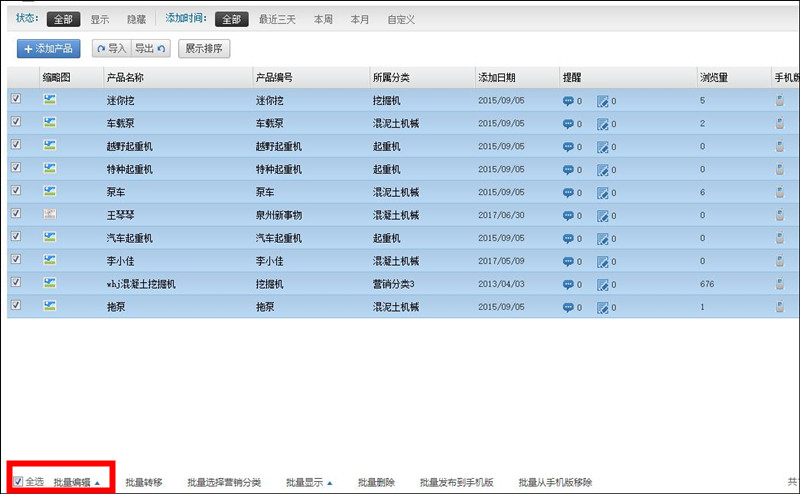Click the thumbnail icon for 越野起重机
Viewport: 800px width, 494px height.
[49, 146]
